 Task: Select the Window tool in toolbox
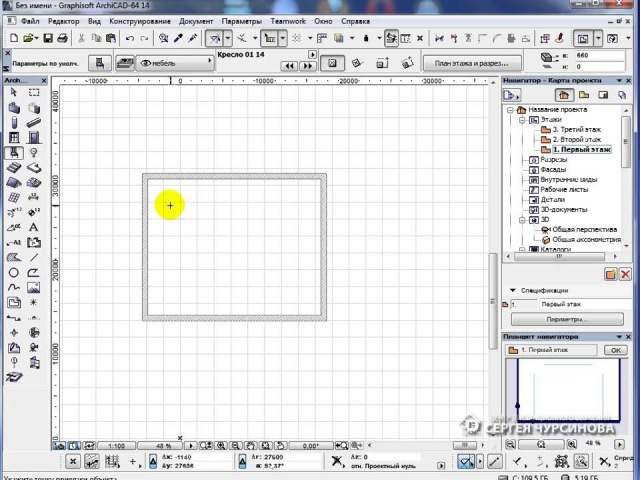[14, 138]
